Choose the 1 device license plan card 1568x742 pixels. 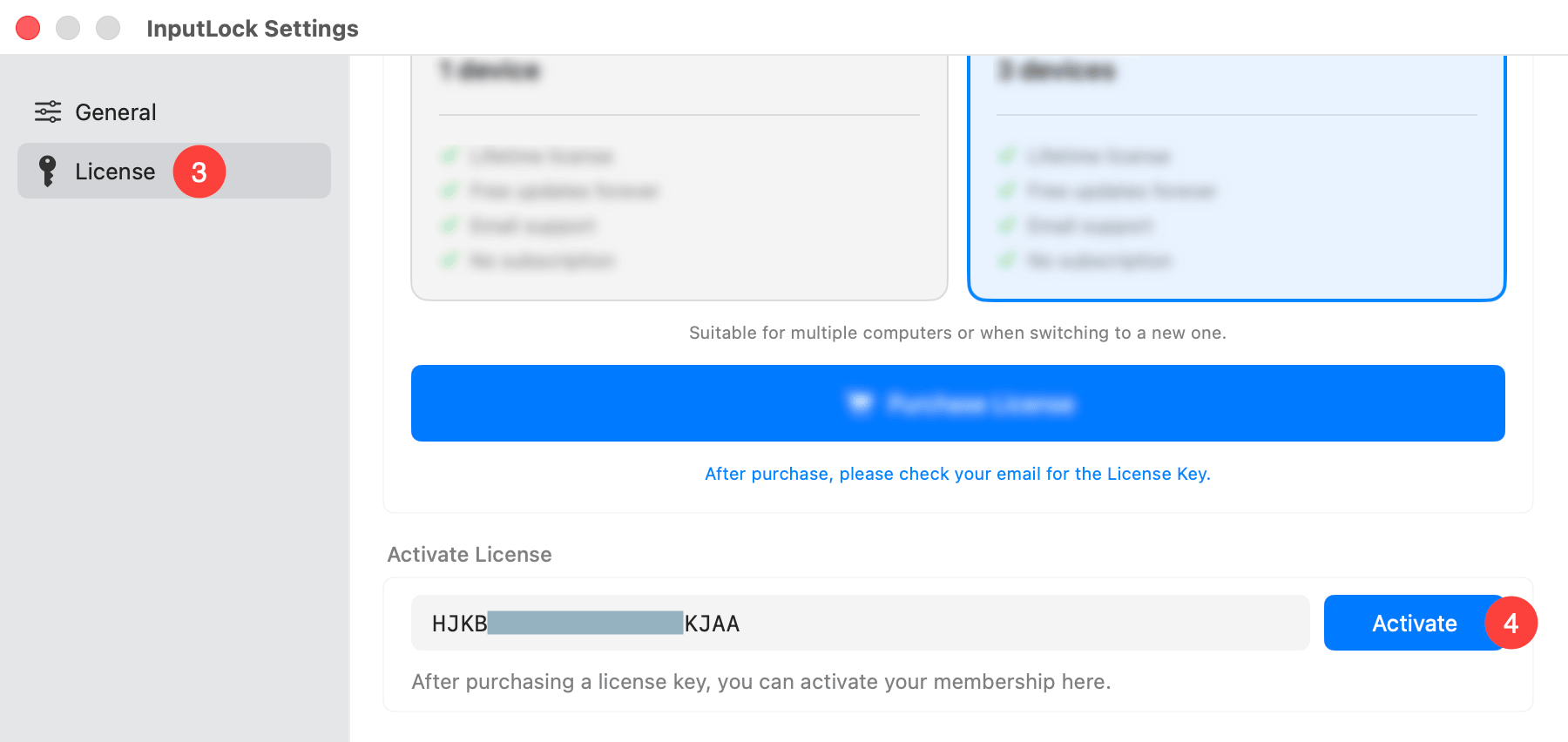click(x=679, y=174)
